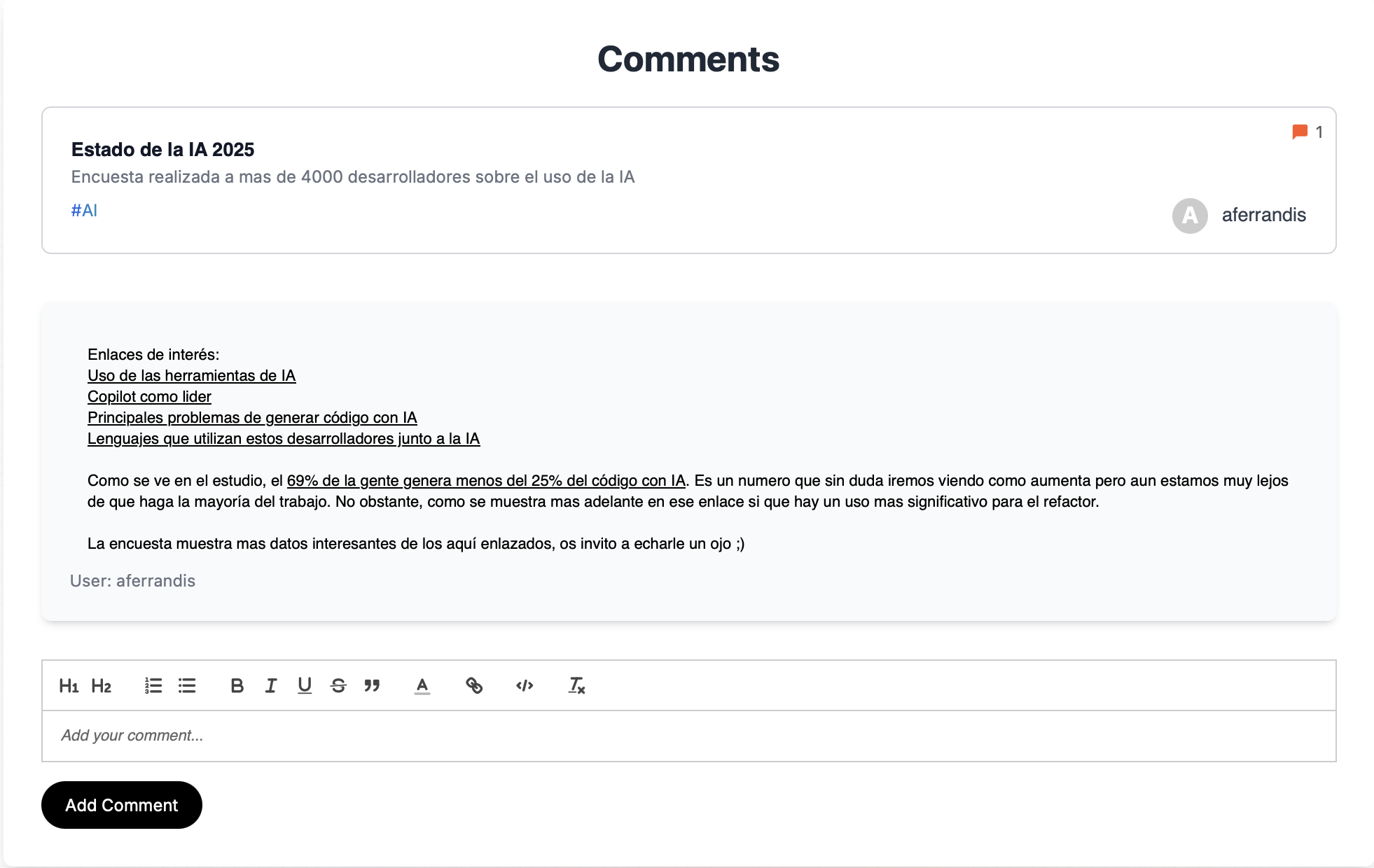The image size is (1374, 868).
Task: Insert a bullet list
Action: click(x=186, y=686)
